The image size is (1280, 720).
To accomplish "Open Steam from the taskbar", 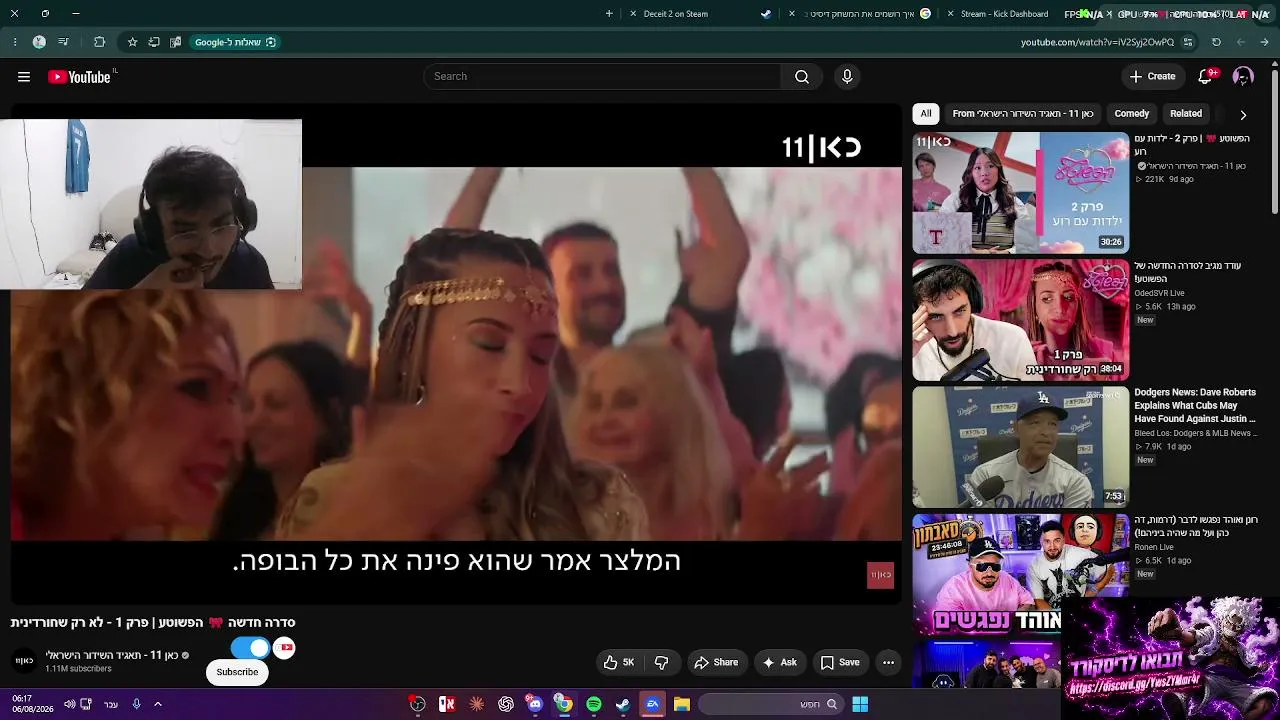I will (x=623, y=704).
